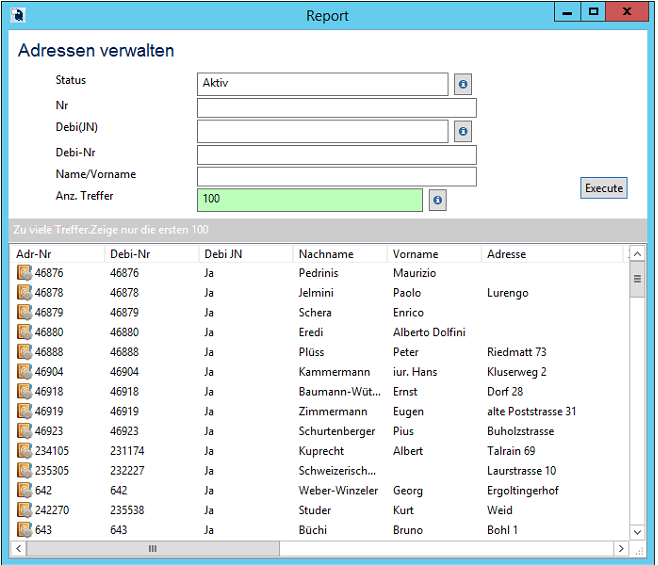The width and height of the screenshot is (658, 565).
Task: Sort by the Adr-Nr column header
Action: pyautogui.click(x=34, y=254)
